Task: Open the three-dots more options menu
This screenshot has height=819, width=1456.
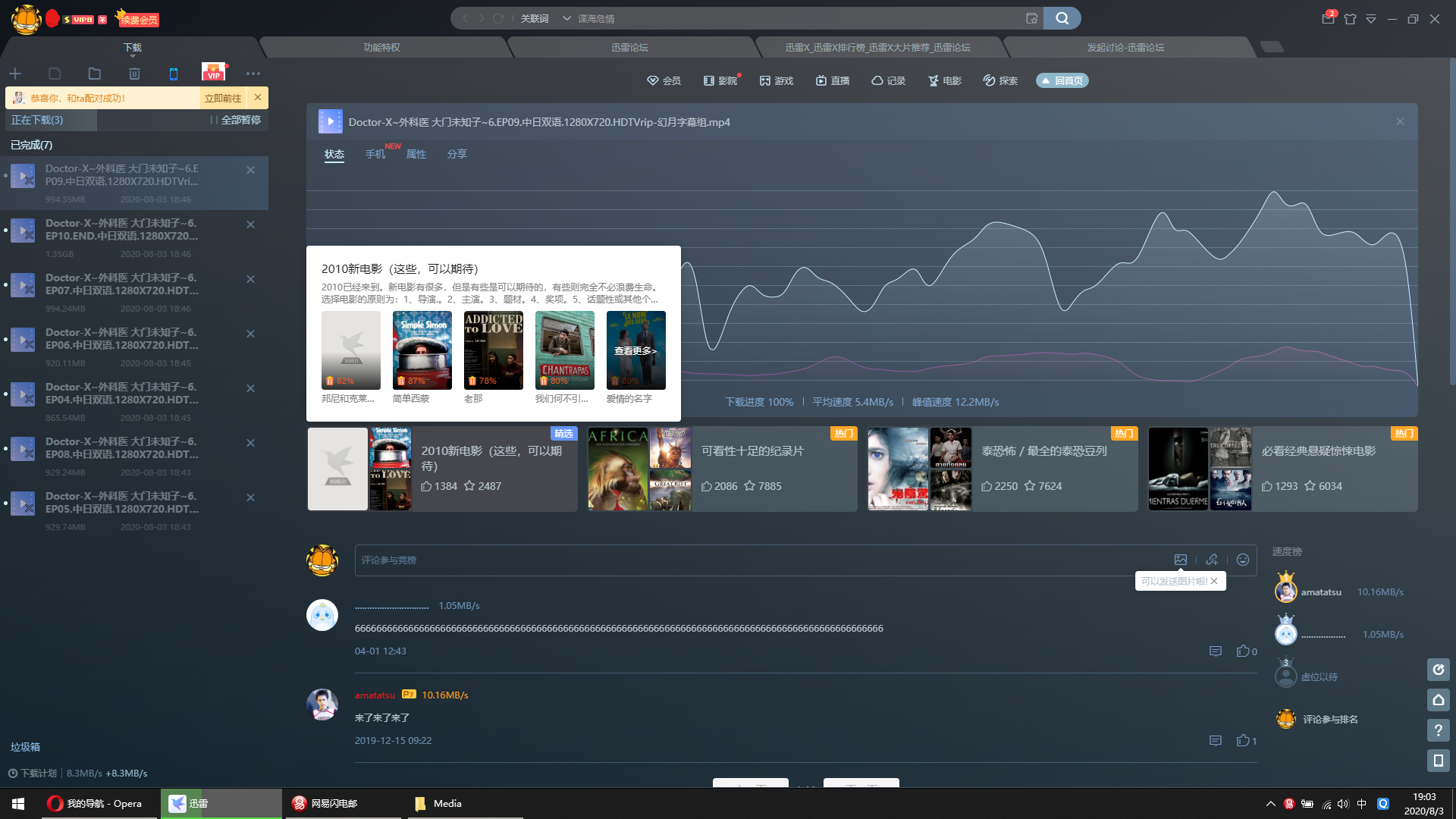Action: click(x=253, y=74)
